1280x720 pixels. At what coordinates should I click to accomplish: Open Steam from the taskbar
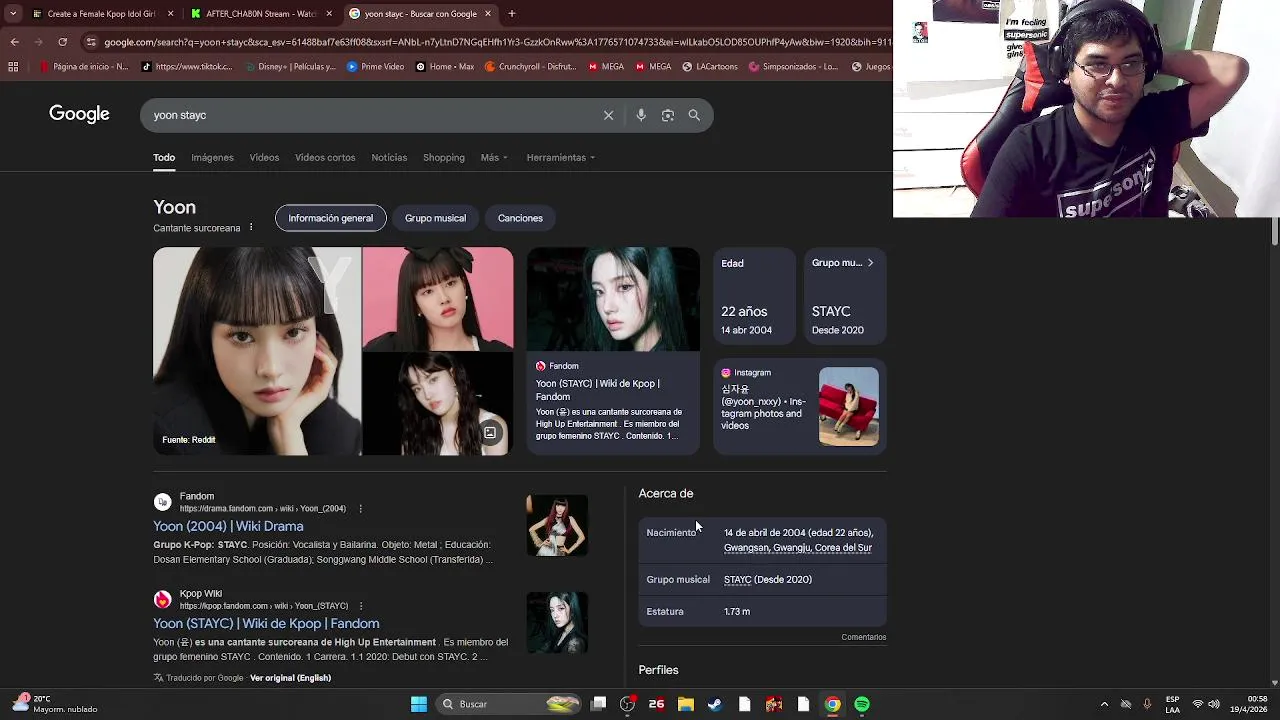(715, 704)
